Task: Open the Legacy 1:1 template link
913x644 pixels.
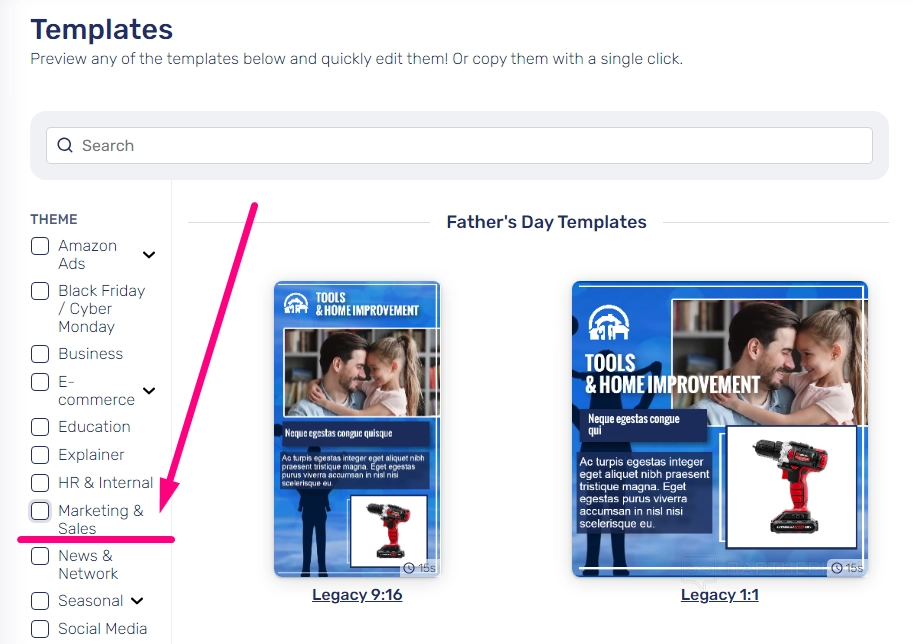Action: click(720, 595)
